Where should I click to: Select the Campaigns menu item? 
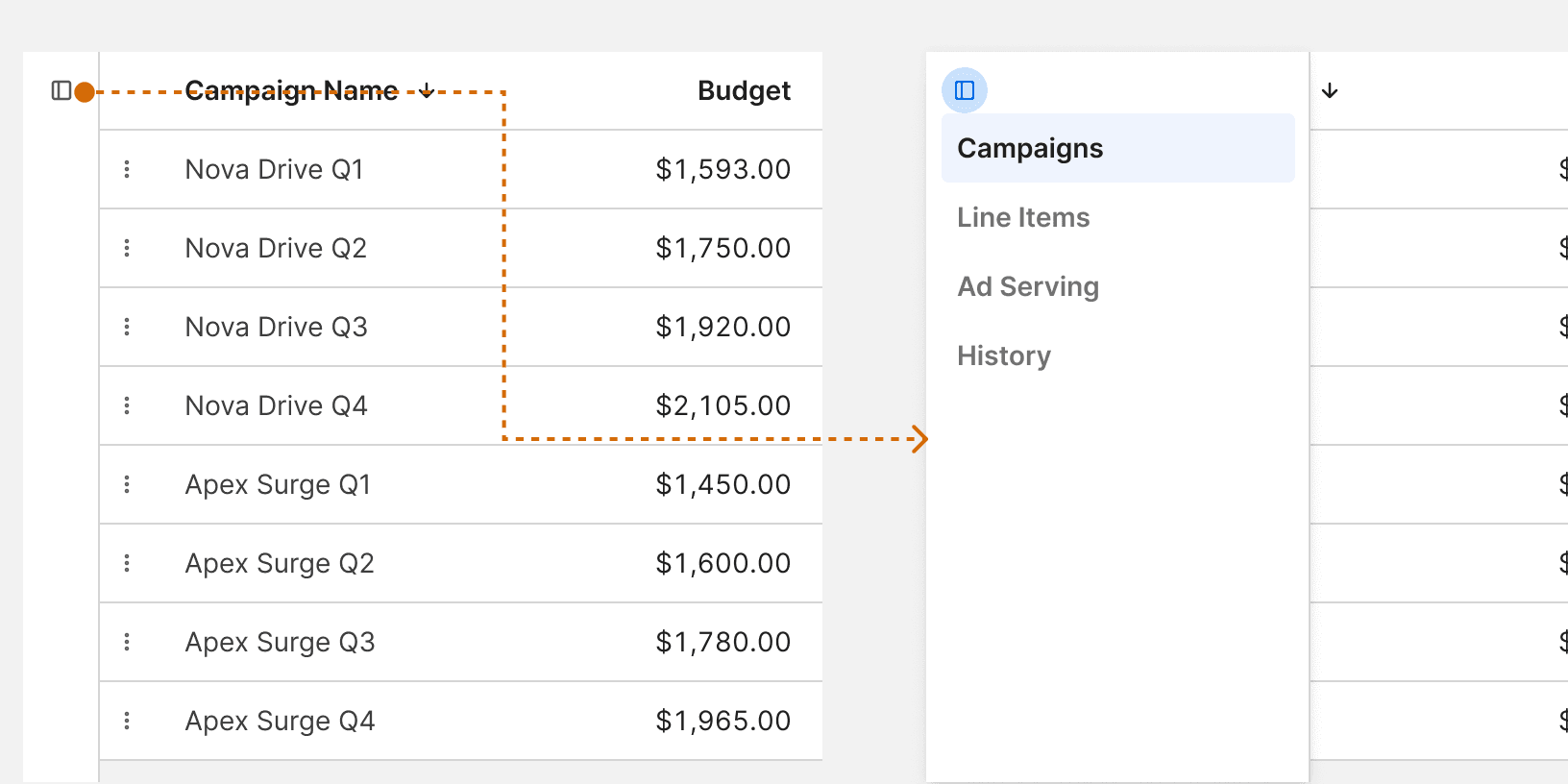click(x=1030, y=149)
